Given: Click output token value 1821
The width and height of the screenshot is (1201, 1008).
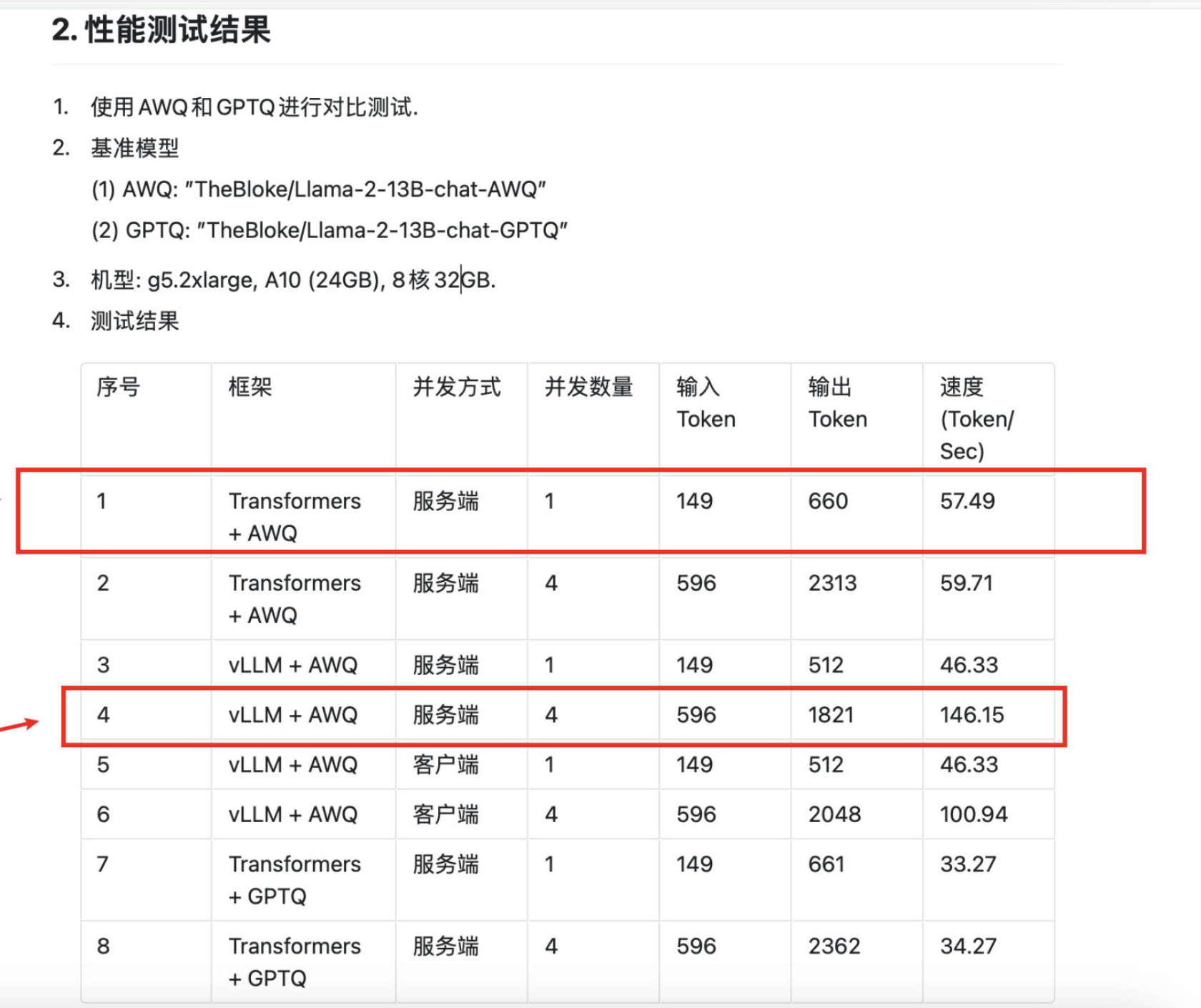Looking at the screenshot, I should [x=831, y=715].
